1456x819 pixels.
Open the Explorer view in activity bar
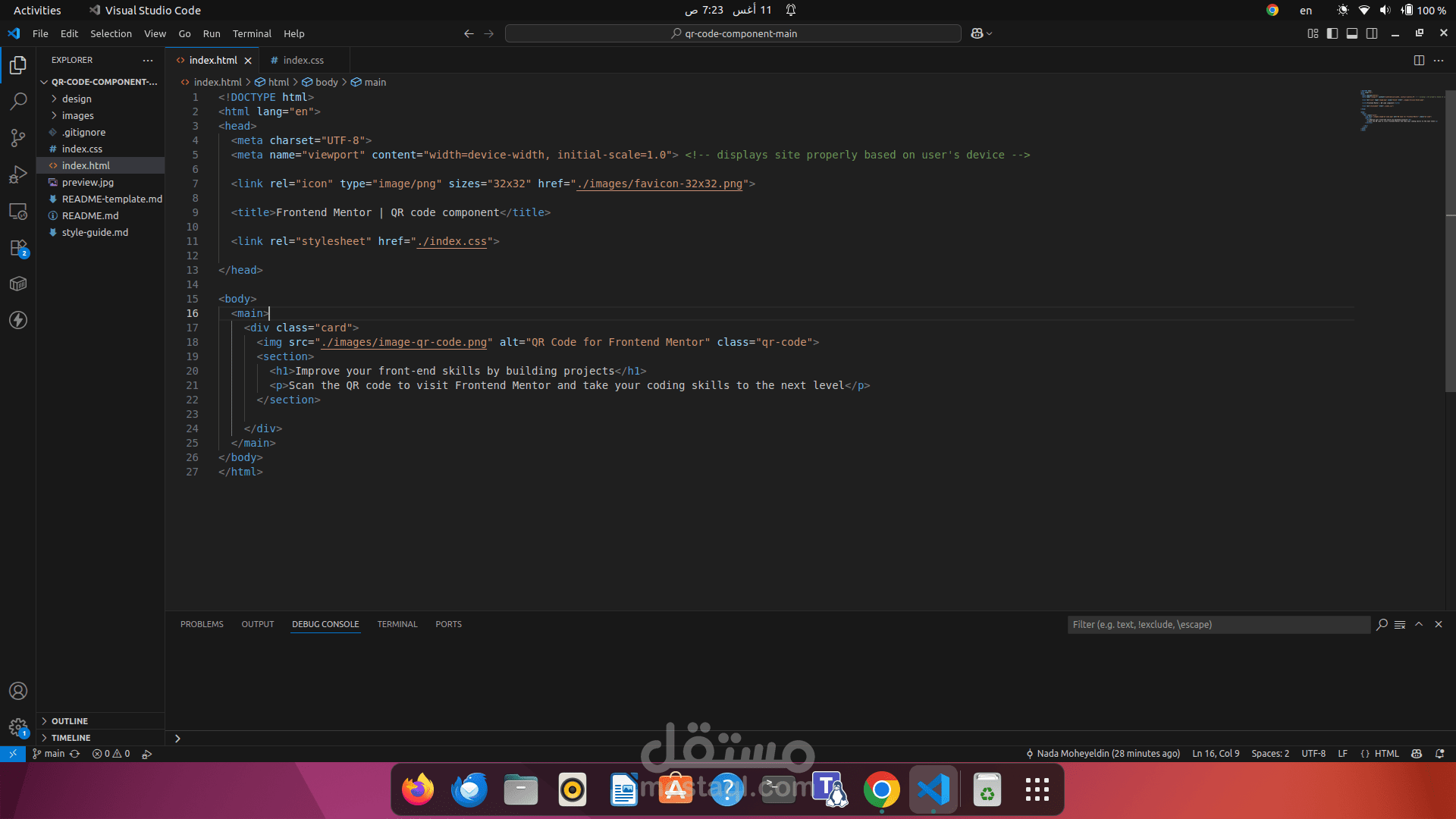pos(18,65)
